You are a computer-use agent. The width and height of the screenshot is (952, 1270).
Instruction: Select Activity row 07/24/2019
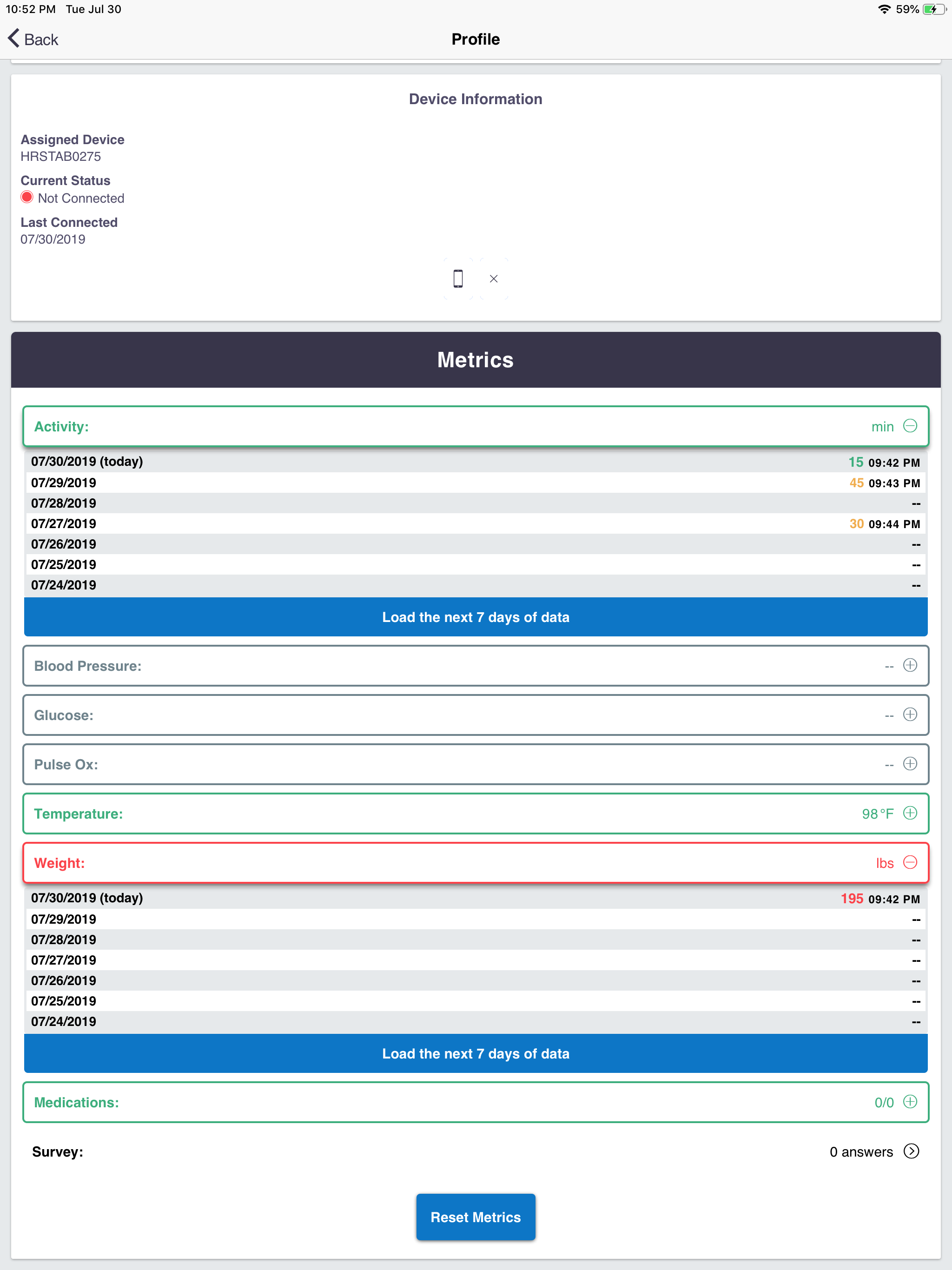tap(476, 585)
